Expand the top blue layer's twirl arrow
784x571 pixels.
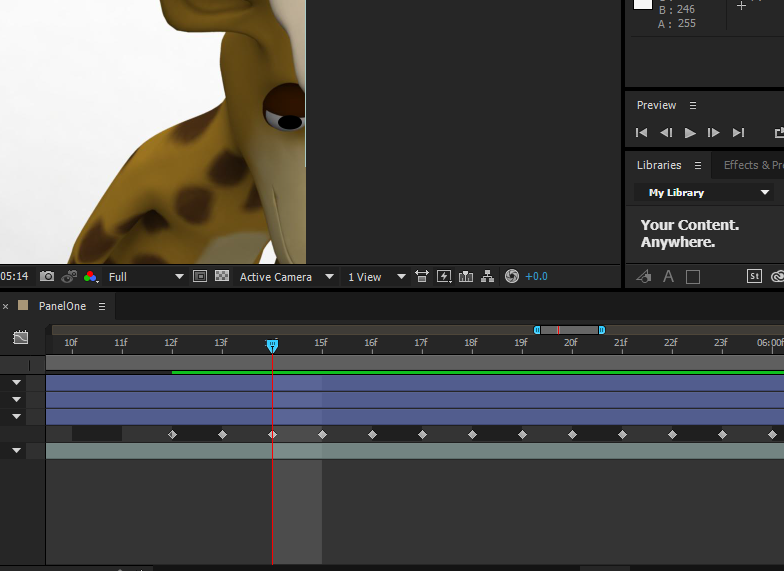point(16,382)
